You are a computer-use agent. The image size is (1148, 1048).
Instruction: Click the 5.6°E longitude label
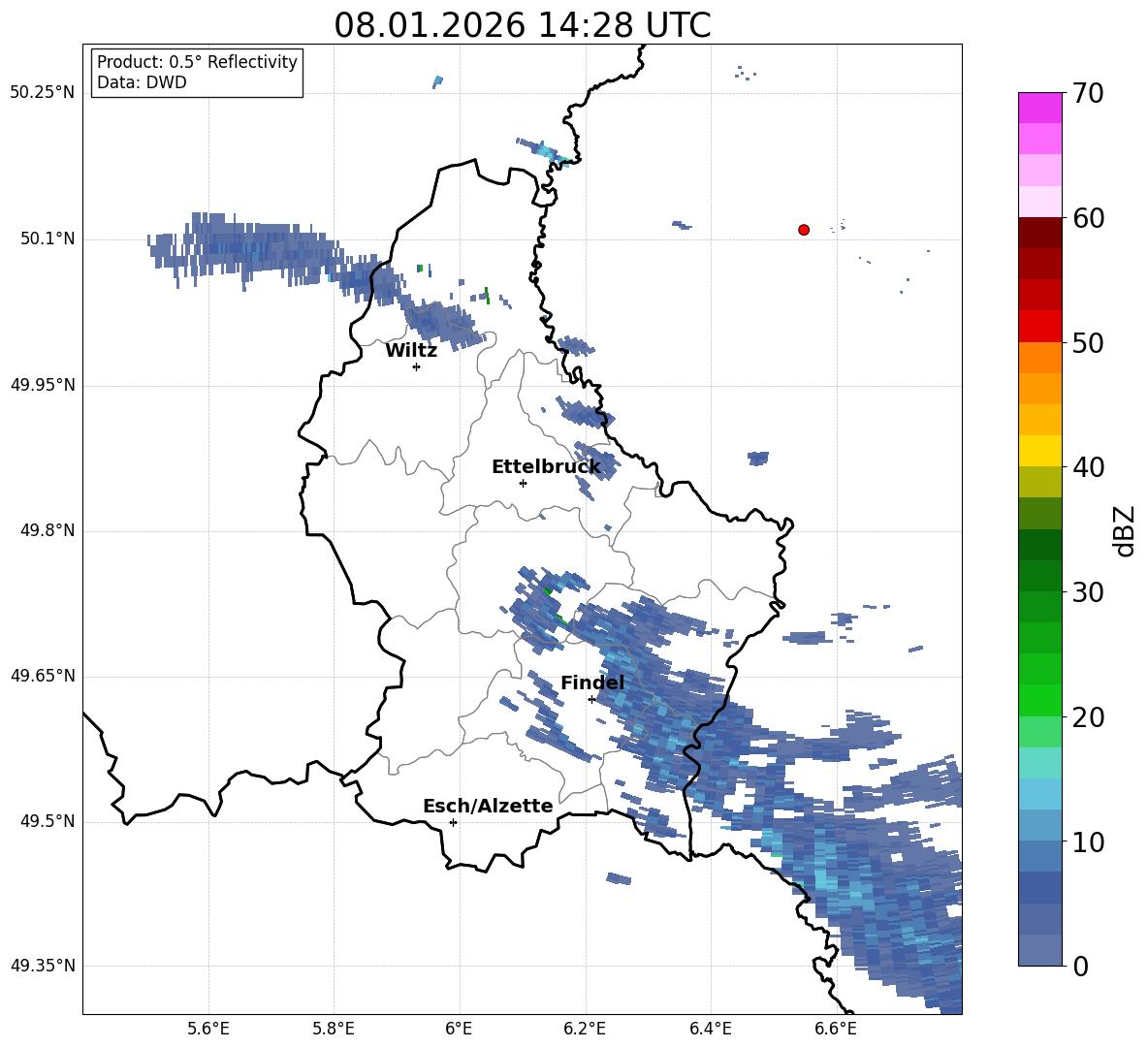208,1029
